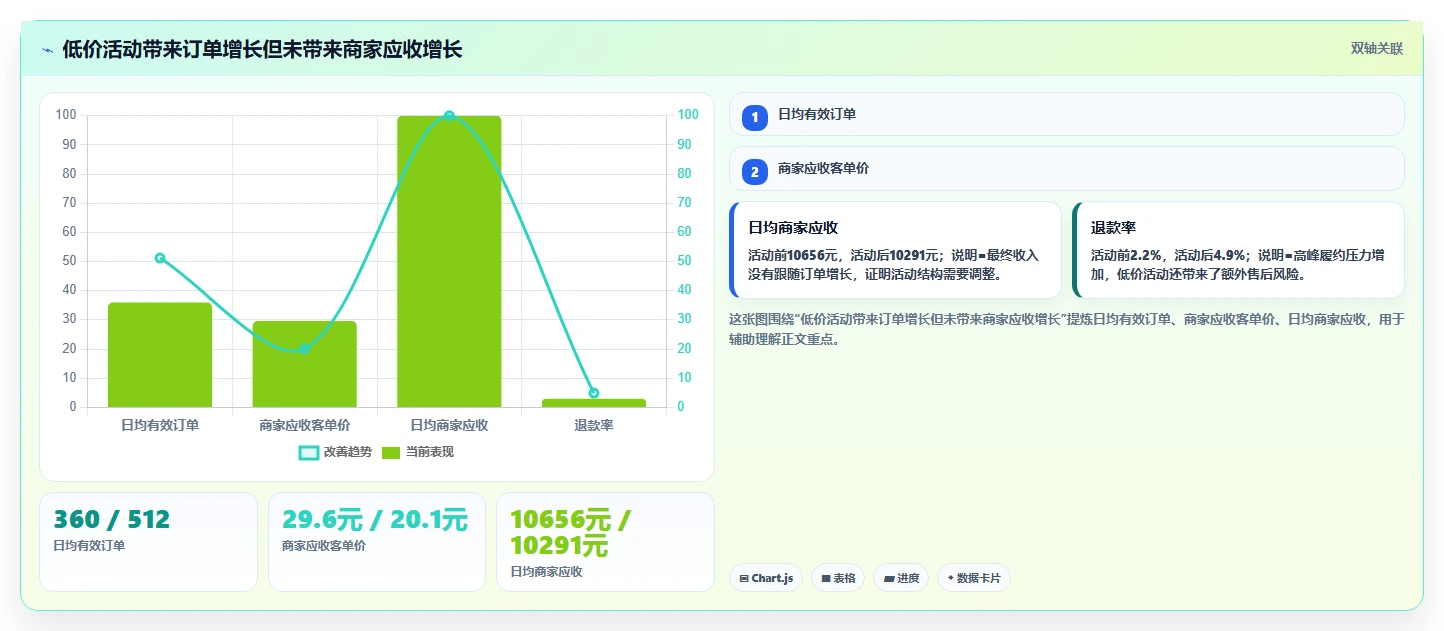Click the 日均商家应收 tall green bar
The width and height of the screenshot is (1444, 631).
coord(449,262)
